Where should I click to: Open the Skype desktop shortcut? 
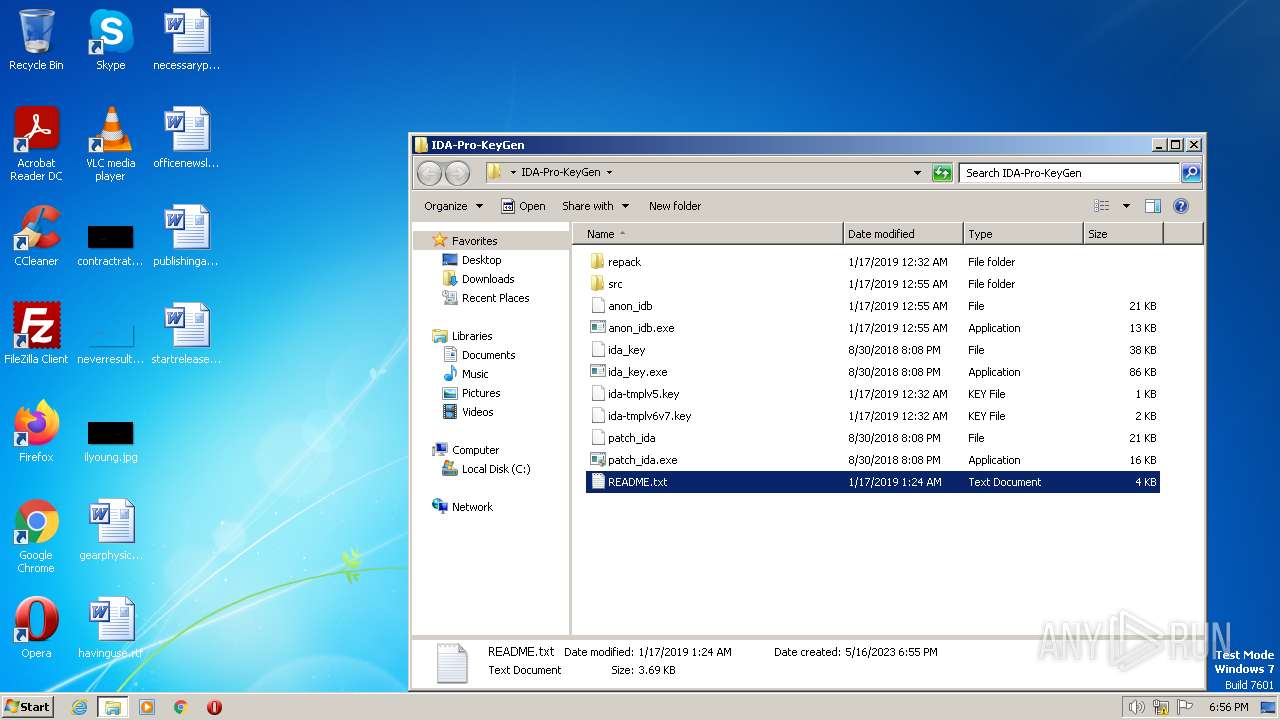click(x=110, y=40)
